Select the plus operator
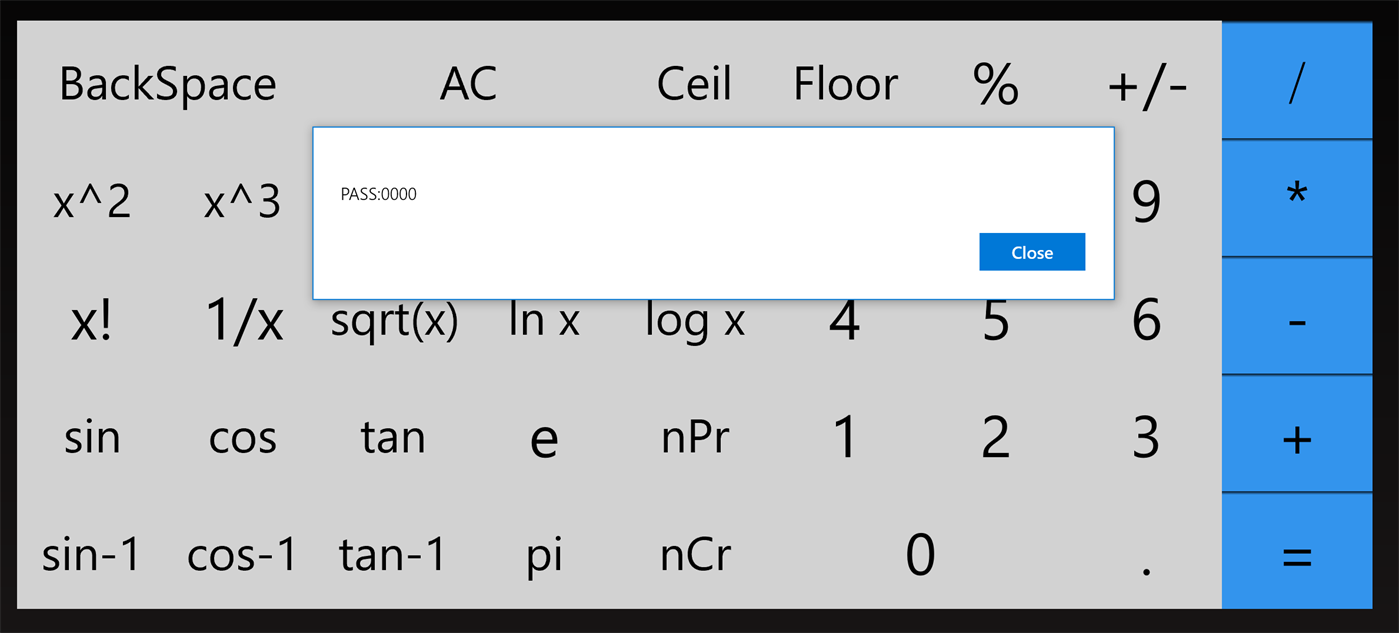This screenshot has height=633, width=1399. point(1296,438)
